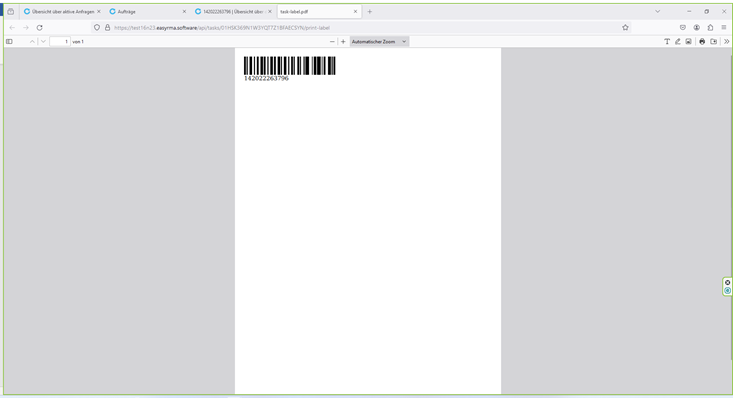Click the page number input field
This screenshot has width=733, height=398.
(60, 42)
